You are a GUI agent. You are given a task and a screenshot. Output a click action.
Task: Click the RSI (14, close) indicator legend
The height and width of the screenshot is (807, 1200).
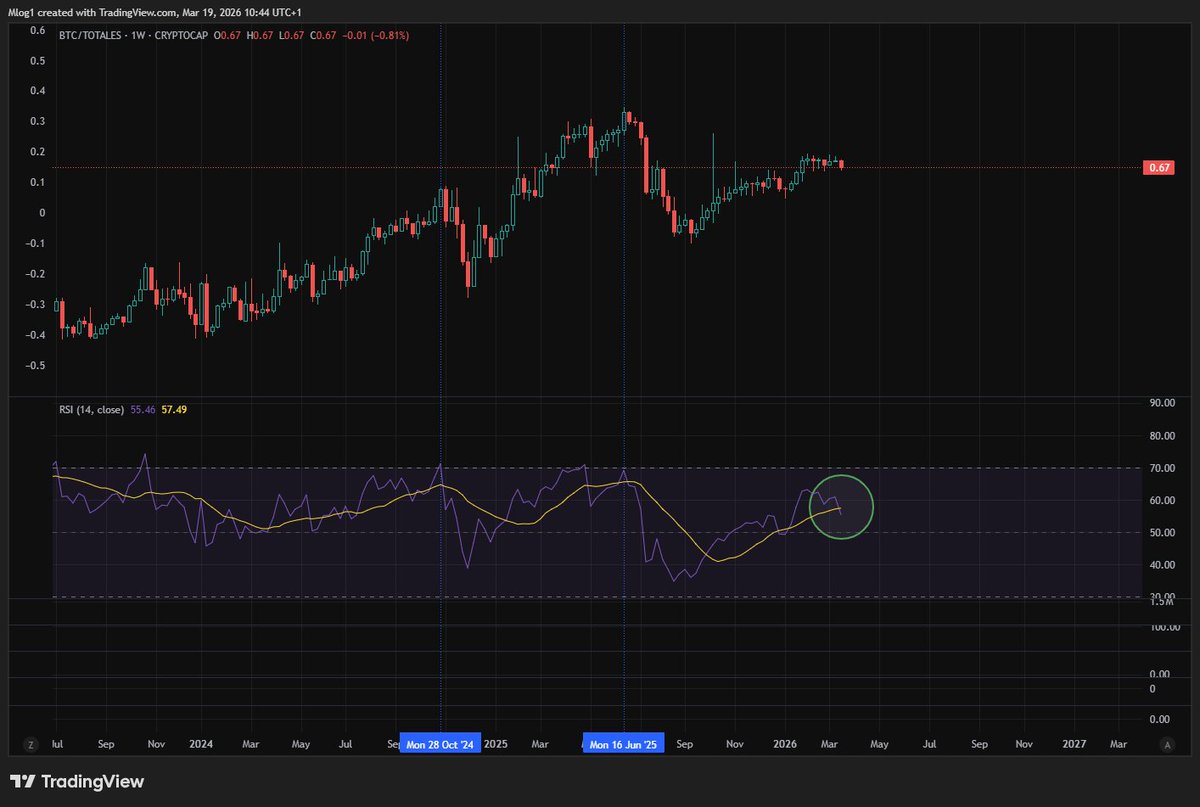(x=90, y=410)
